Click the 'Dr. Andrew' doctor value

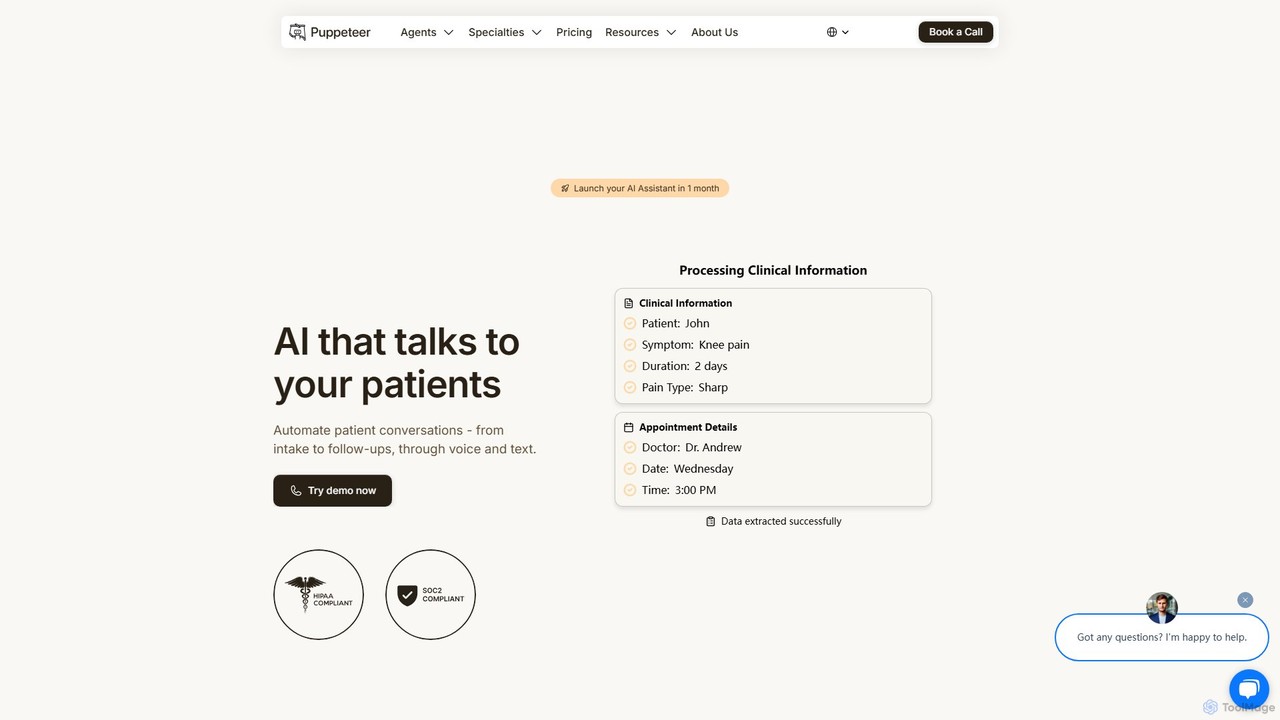point(713,447)
